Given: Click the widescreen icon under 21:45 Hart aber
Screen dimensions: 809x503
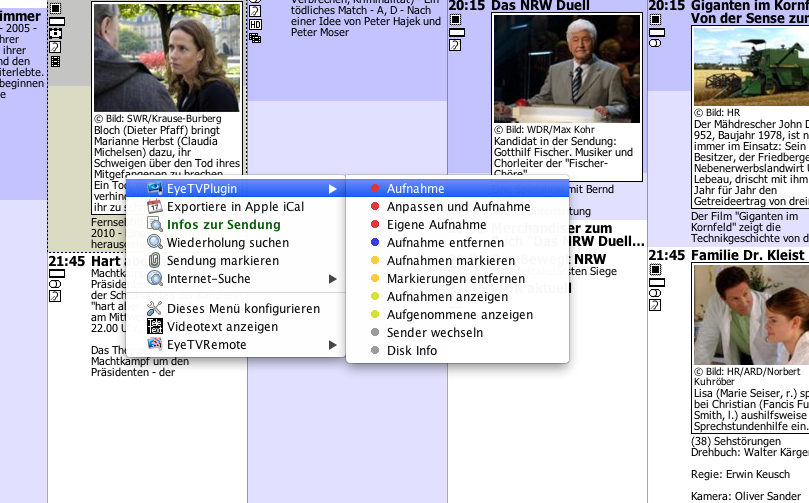Looking at the screenshot, I should (57, 273).
